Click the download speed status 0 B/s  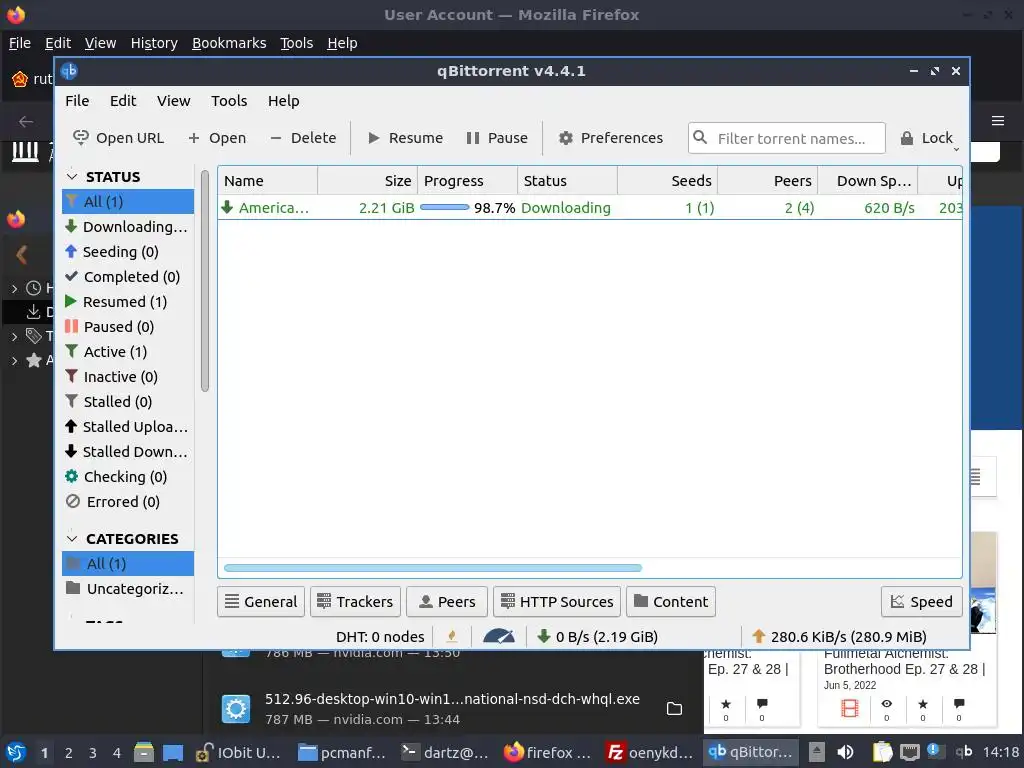point(597,637)
